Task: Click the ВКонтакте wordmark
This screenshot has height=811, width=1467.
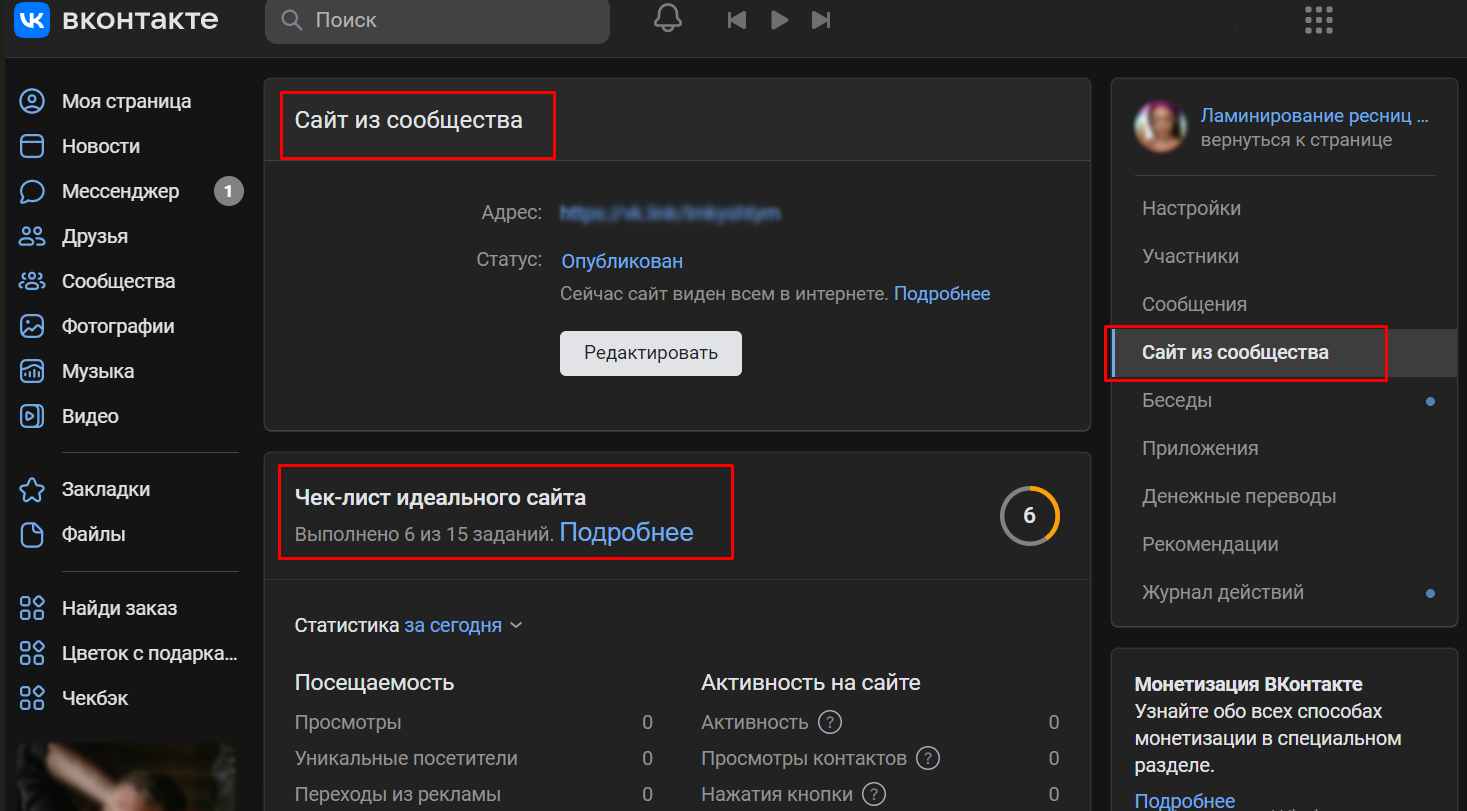Action: point(140,20)
